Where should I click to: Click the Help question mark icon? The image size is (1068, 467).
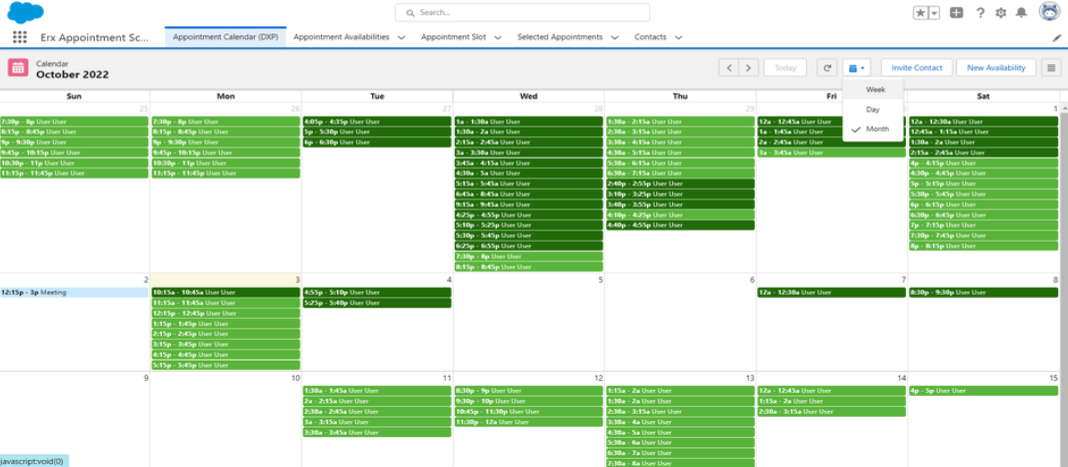[980, 13]
